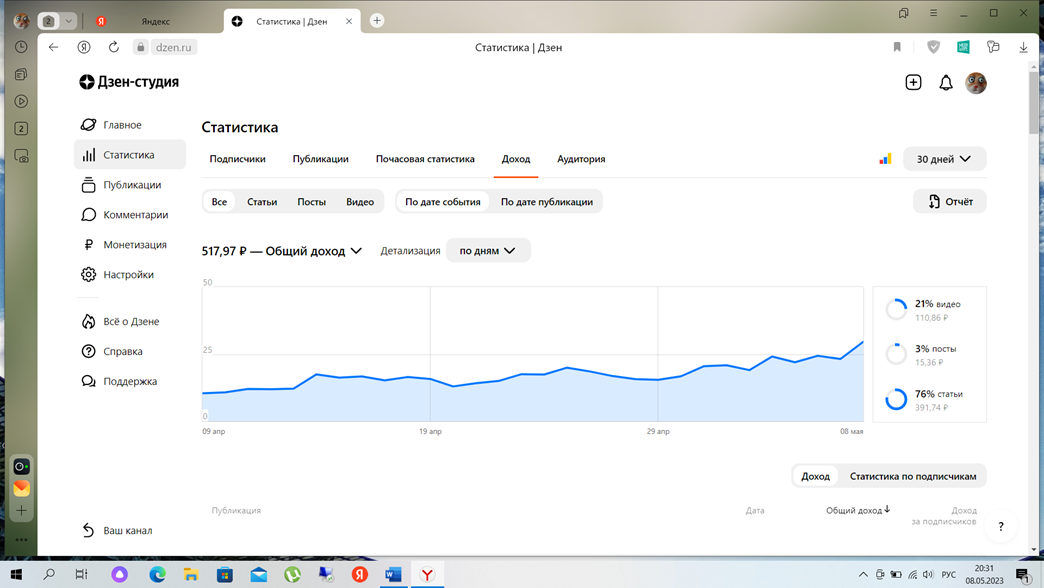The image size is (1044, 588).
Task: Switch to Почасовая статистика tab
Action: 425,158
